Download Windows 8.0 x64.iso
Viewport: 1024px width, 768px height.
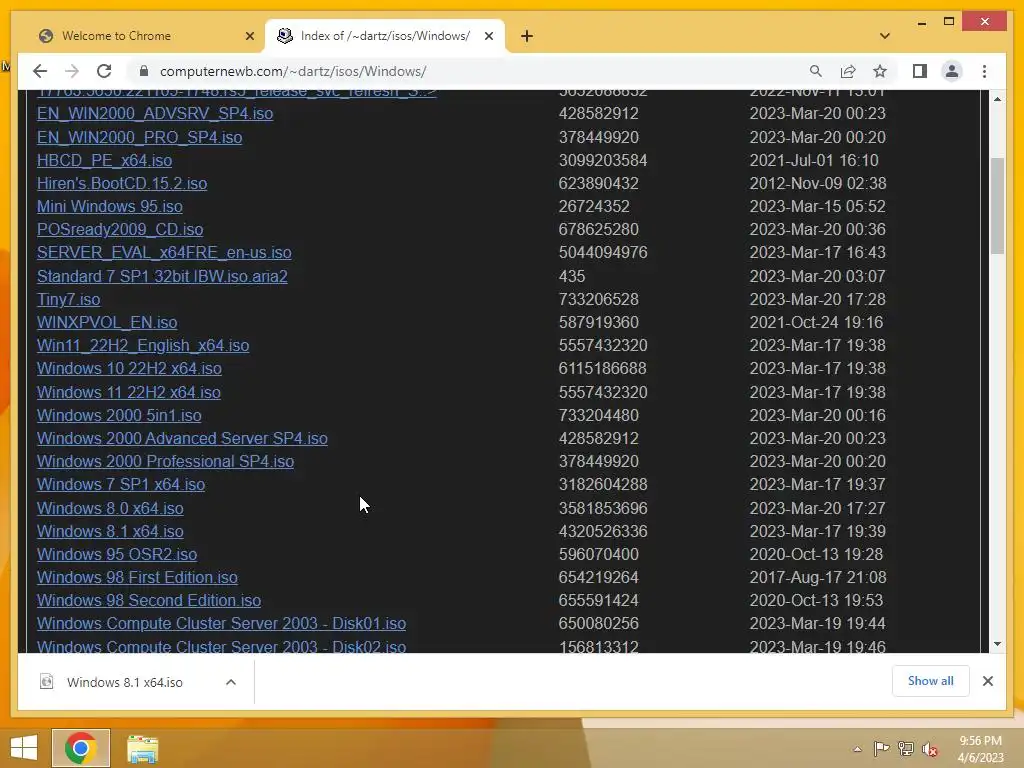click(x=110, y=508)
